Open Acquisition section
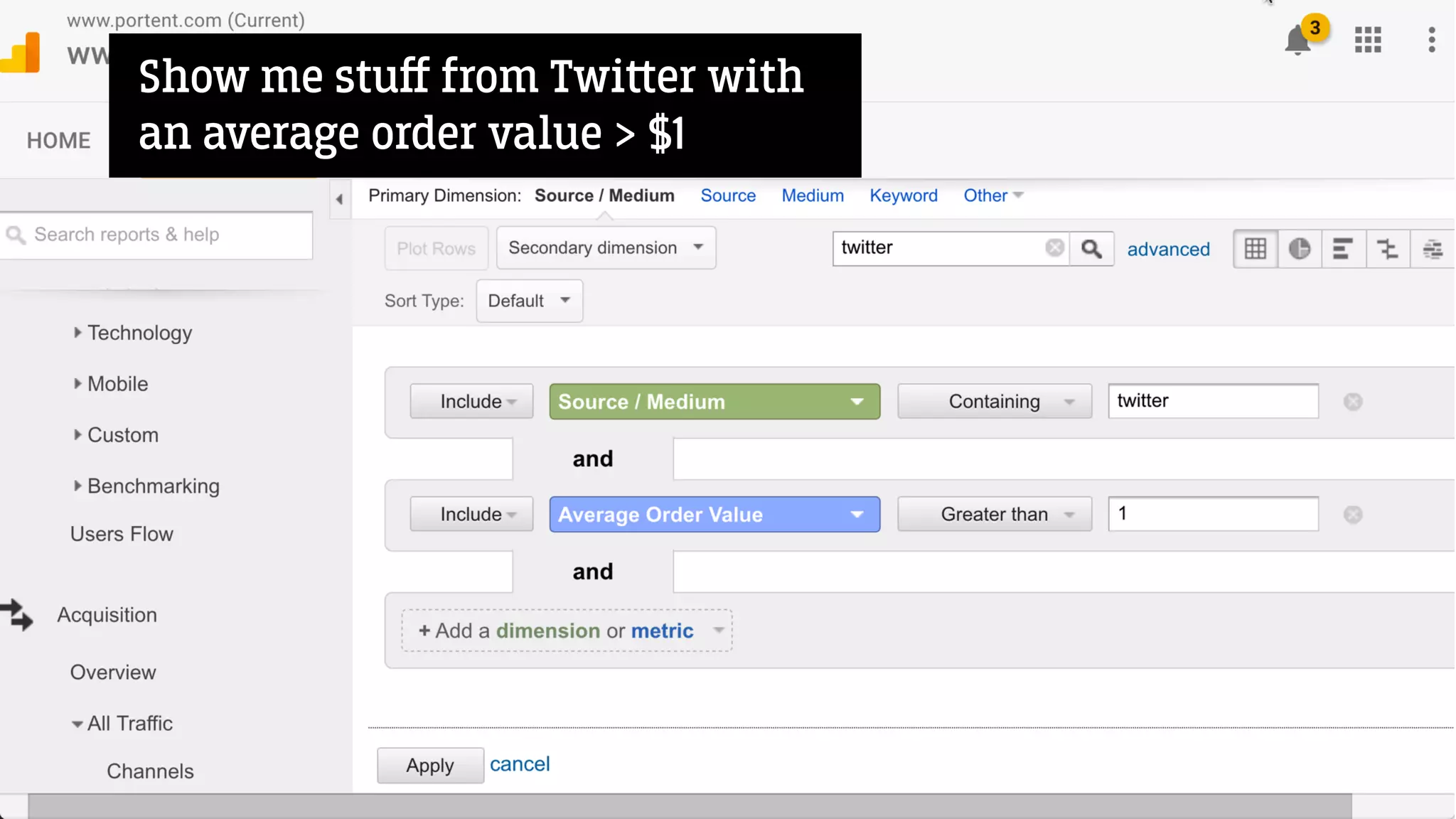 coord(107,615)
